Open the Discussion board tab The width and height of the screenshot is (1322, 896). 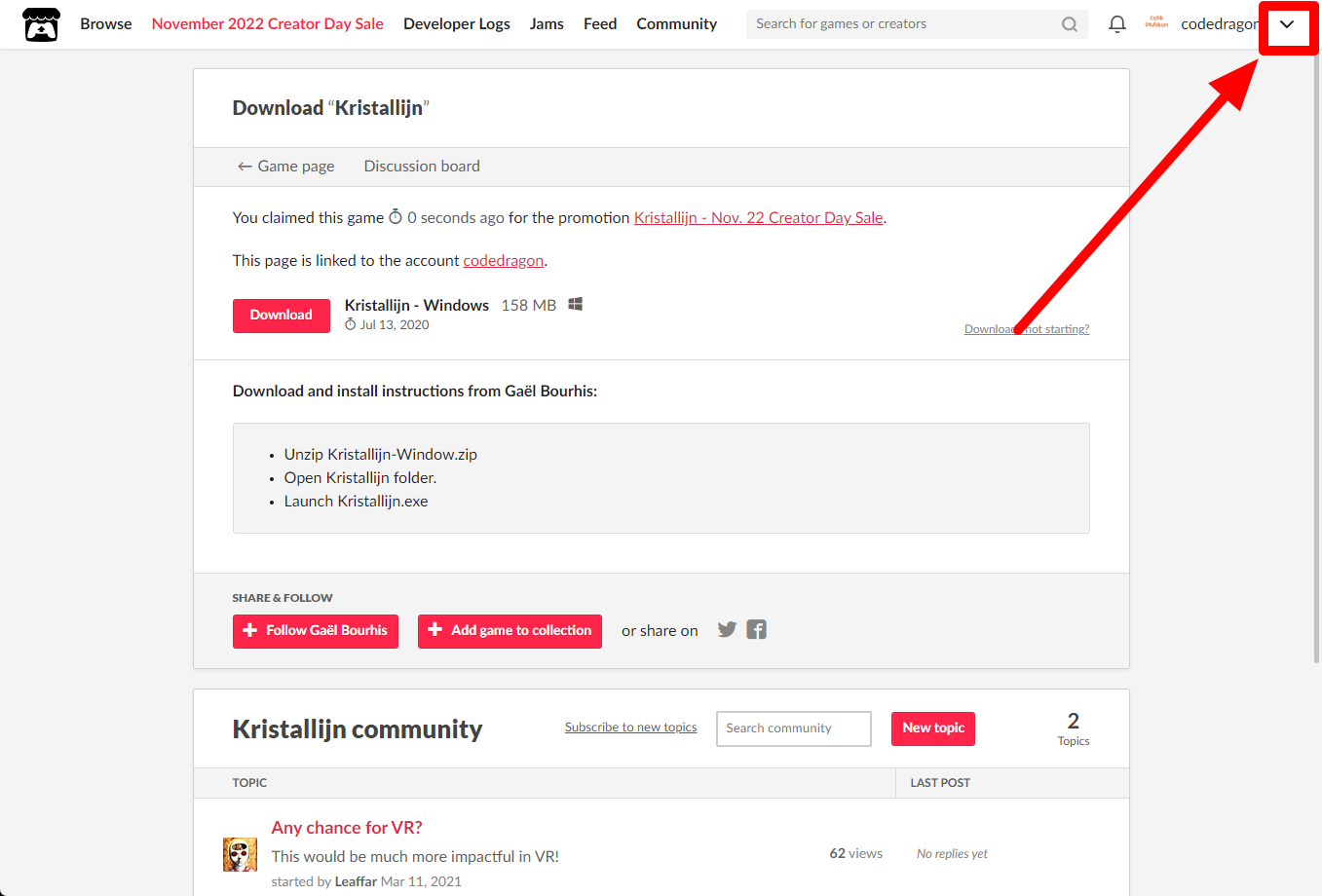[422, 167]
